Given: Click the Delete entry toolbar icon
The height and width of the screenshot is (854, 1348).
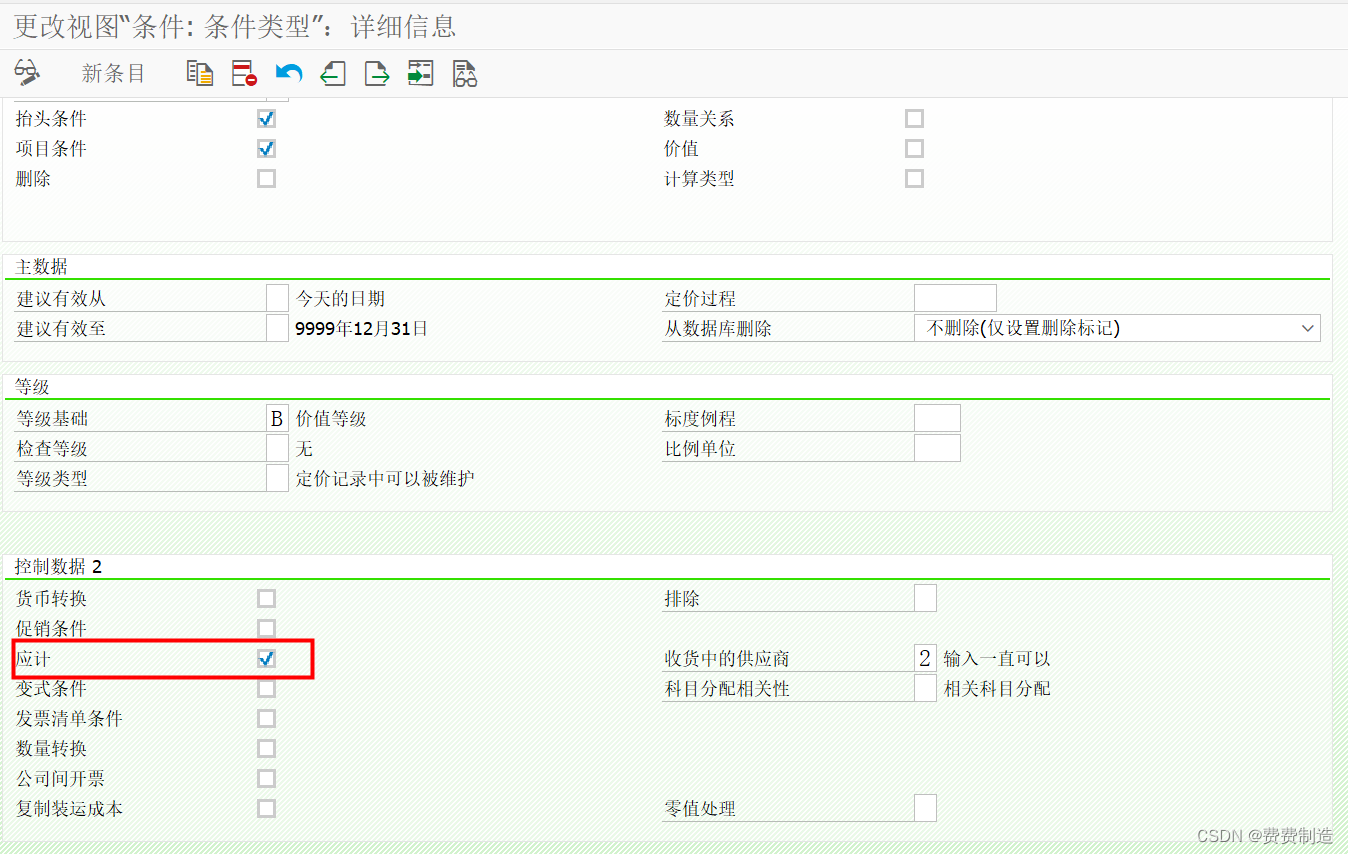Looking at the screenshot, I should click(244, 73).
